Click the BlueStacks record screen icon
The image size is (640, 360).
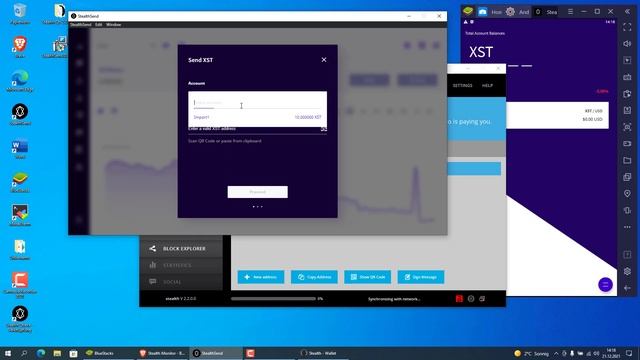pyautogui.click(x=627, y=144)
